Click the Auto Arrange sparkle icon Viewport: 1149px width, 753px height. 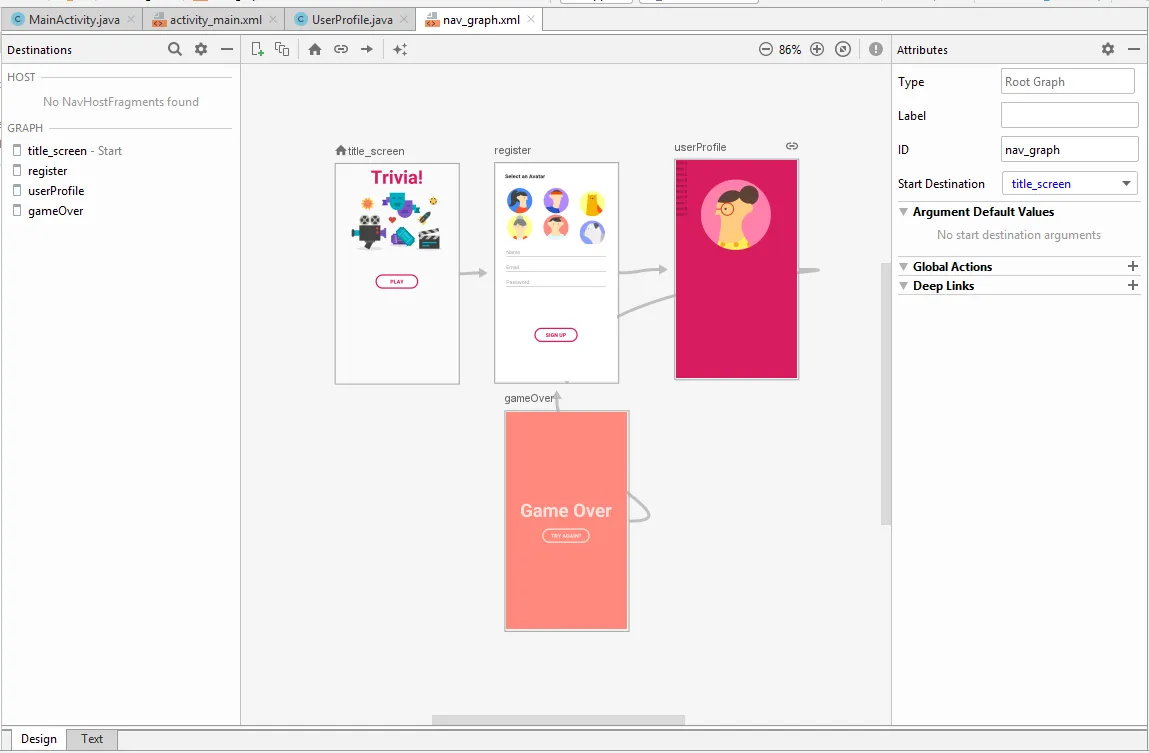tap(400, 49)
